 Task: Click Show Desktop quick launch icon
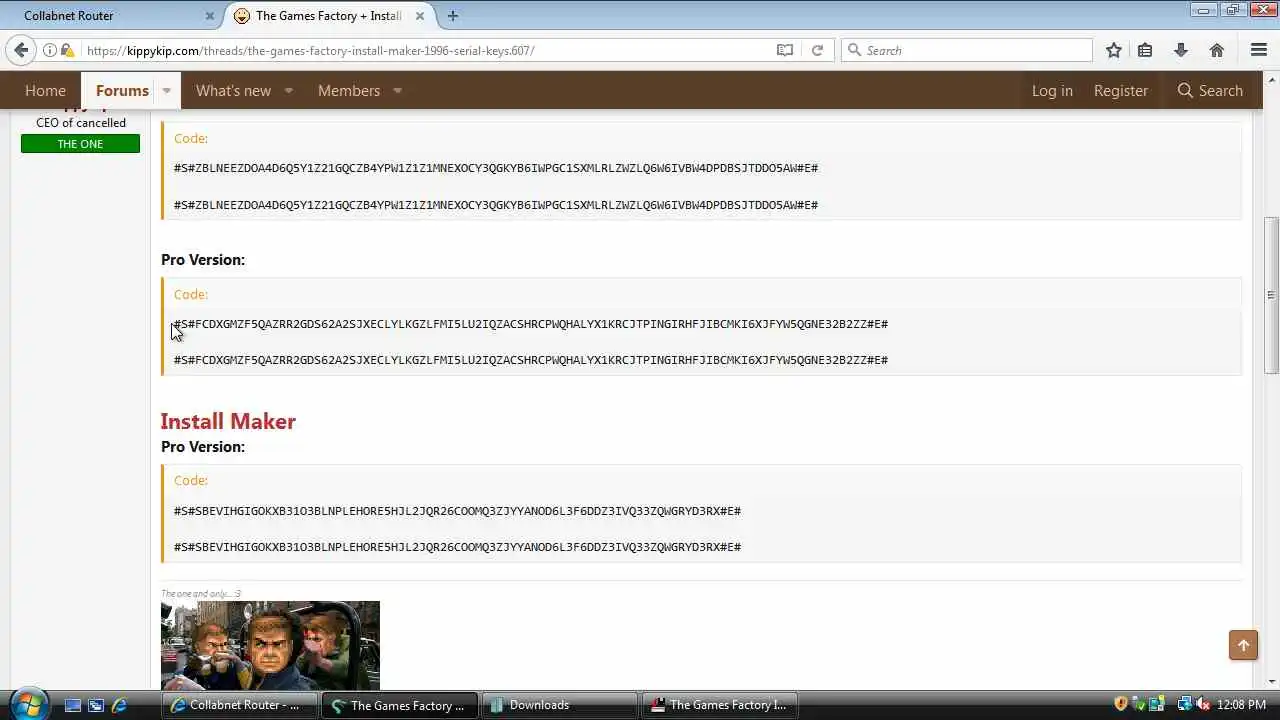point(73,705)
